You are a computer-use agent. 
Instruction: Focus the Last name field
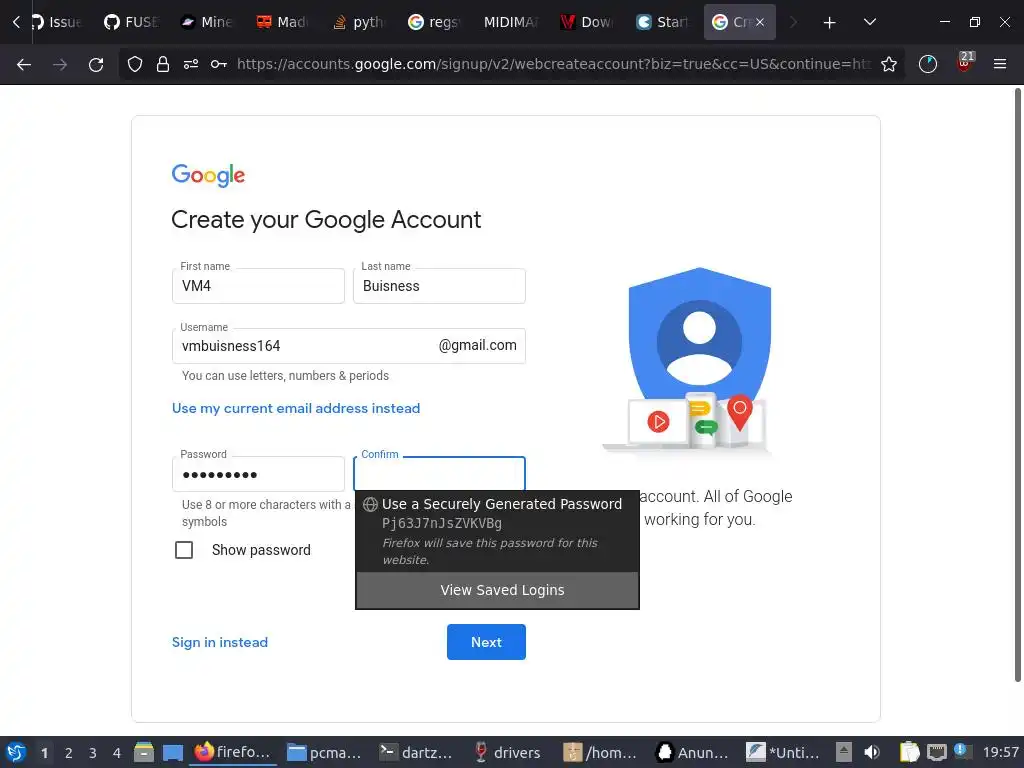439,286
